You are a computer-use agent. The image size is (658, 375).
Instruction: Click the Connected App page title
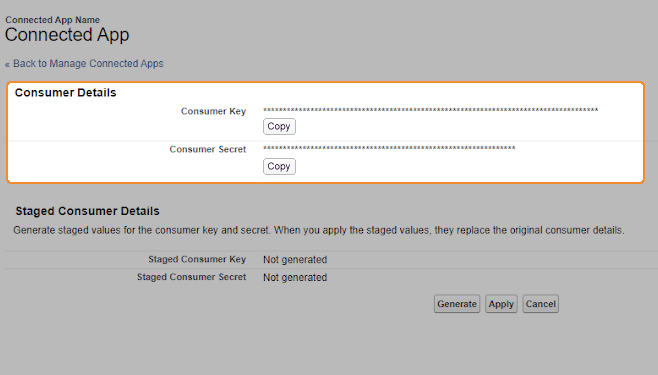pyautogui.click(x=67, y=35)
